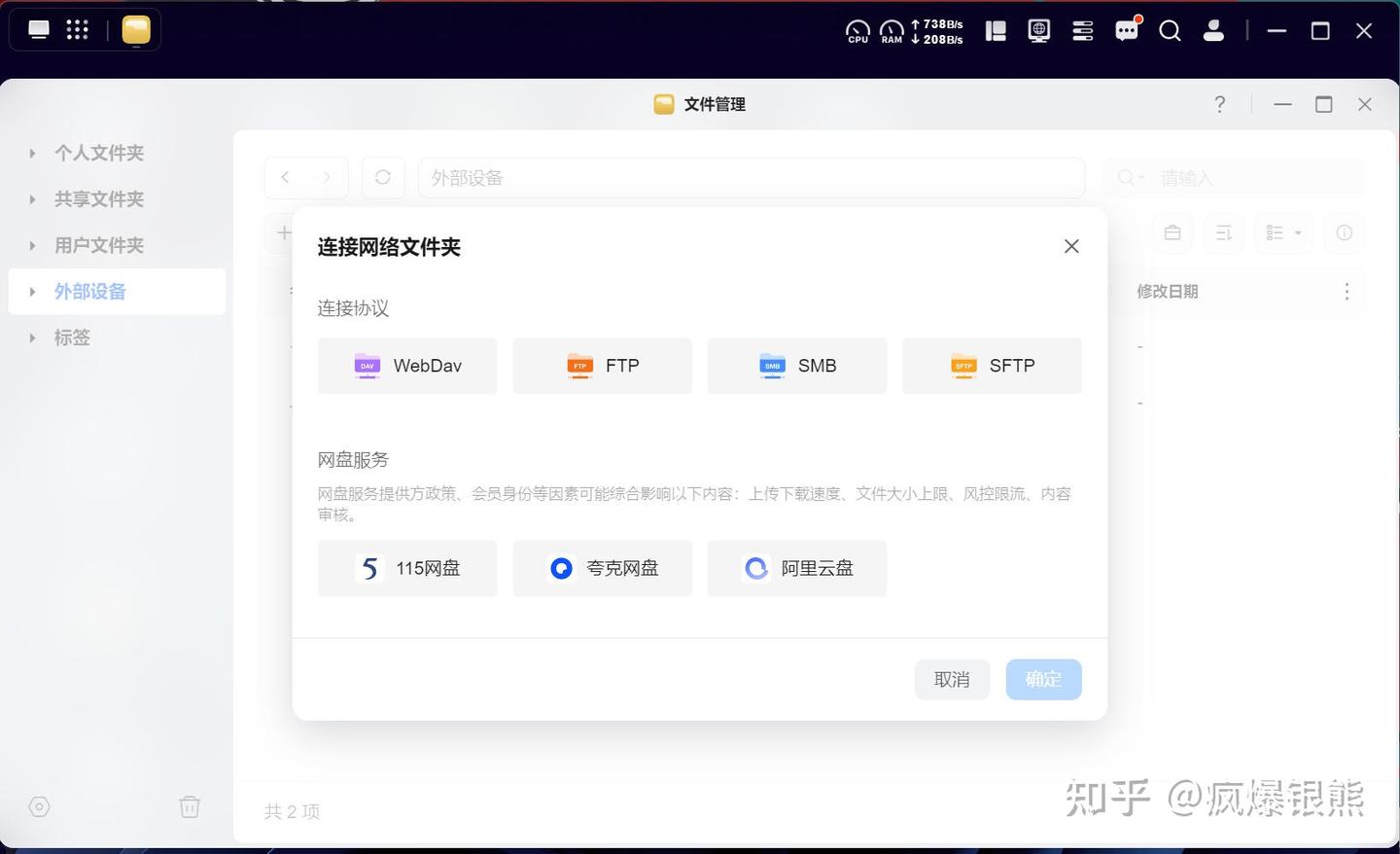Open the CPU usage monitor

(x=857, y=32)
